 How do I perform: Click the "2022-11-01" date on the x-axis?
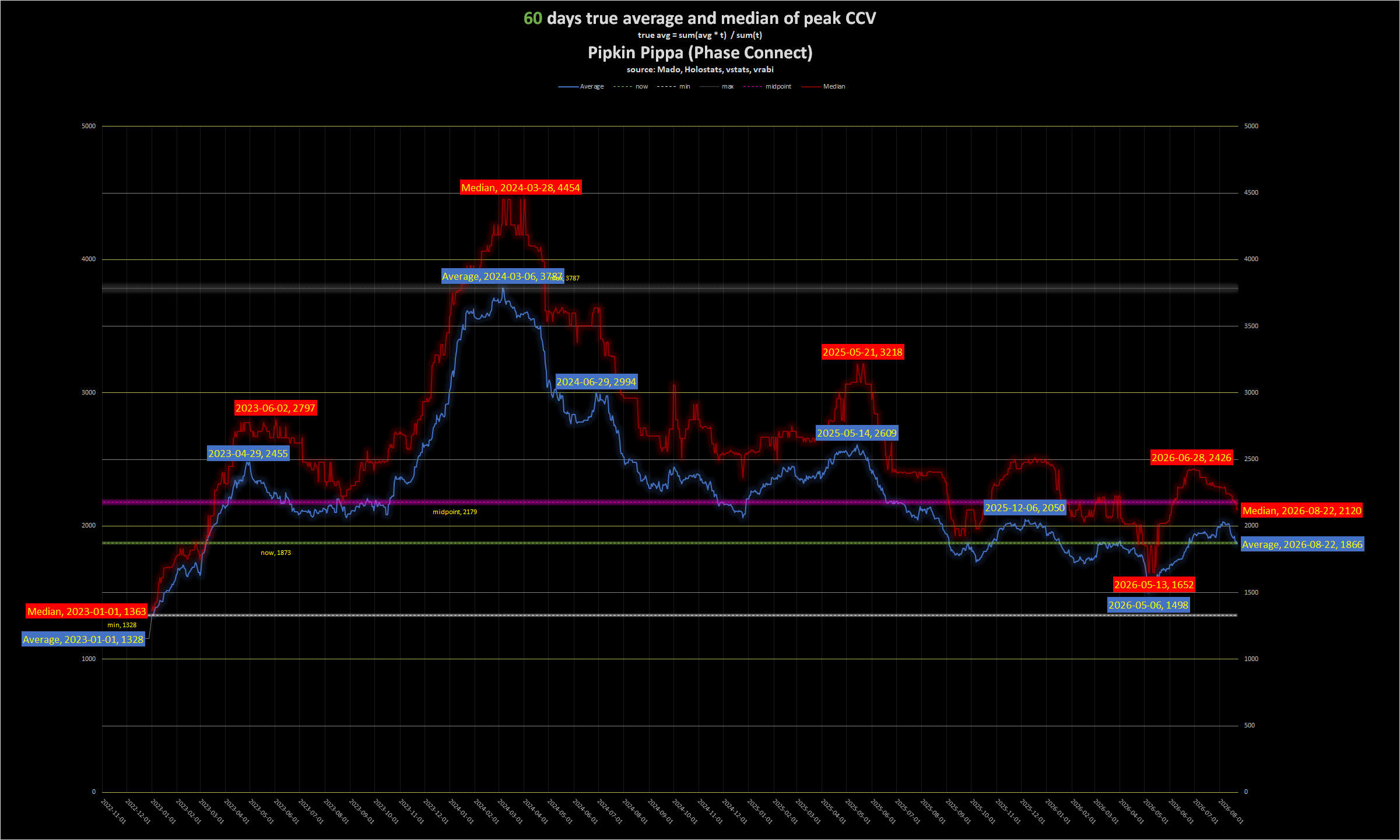coord(113,811)
